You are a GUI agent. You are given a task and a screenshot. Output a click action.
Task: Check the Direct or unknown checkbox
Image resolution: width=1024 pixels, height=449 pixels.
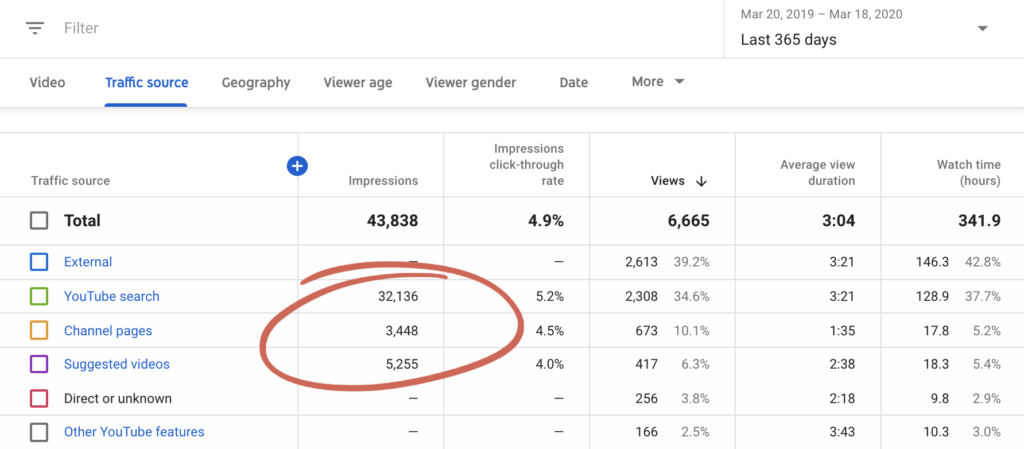click(39, 398)
